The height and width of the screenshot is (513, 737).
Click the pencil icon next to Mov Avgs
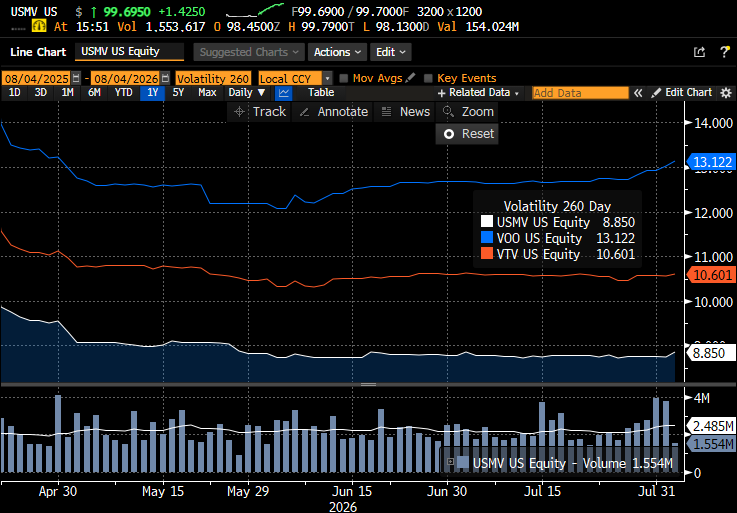pos(410,78)
